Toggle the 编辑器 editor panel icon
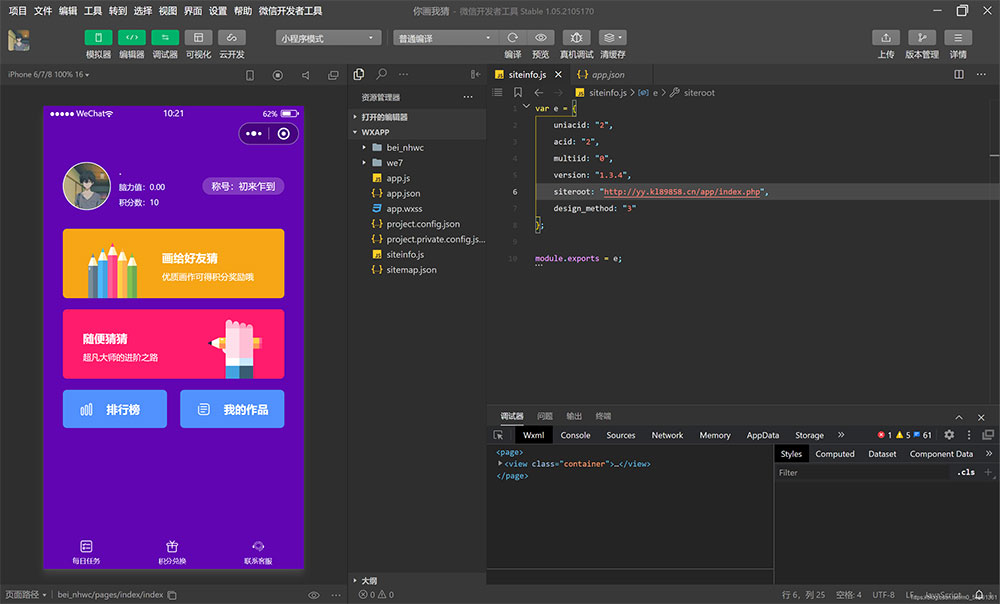Screen dimensions: 1000x604 pyautogui.click(x=131, y=38)
